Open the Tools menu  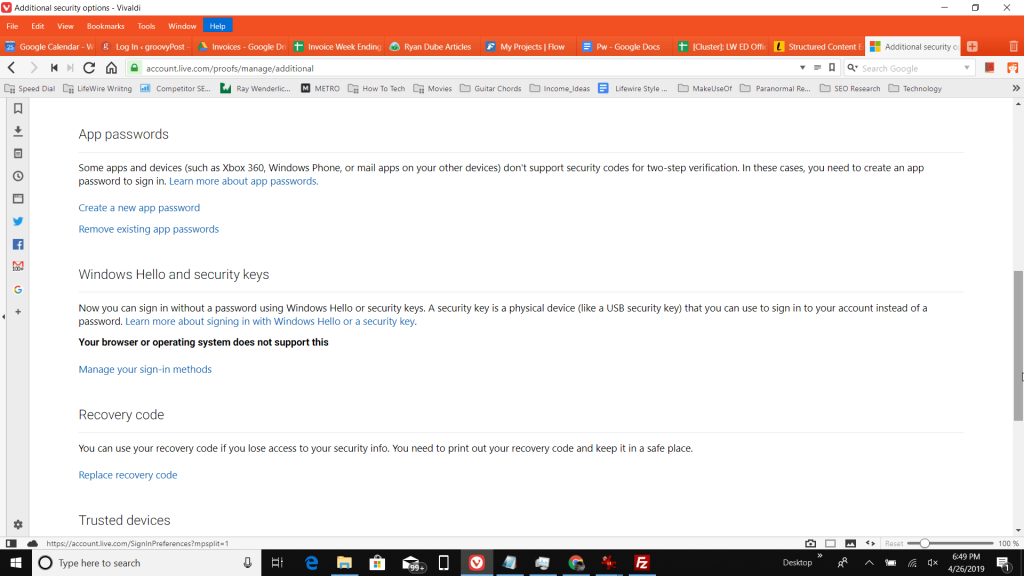point(146,26)
